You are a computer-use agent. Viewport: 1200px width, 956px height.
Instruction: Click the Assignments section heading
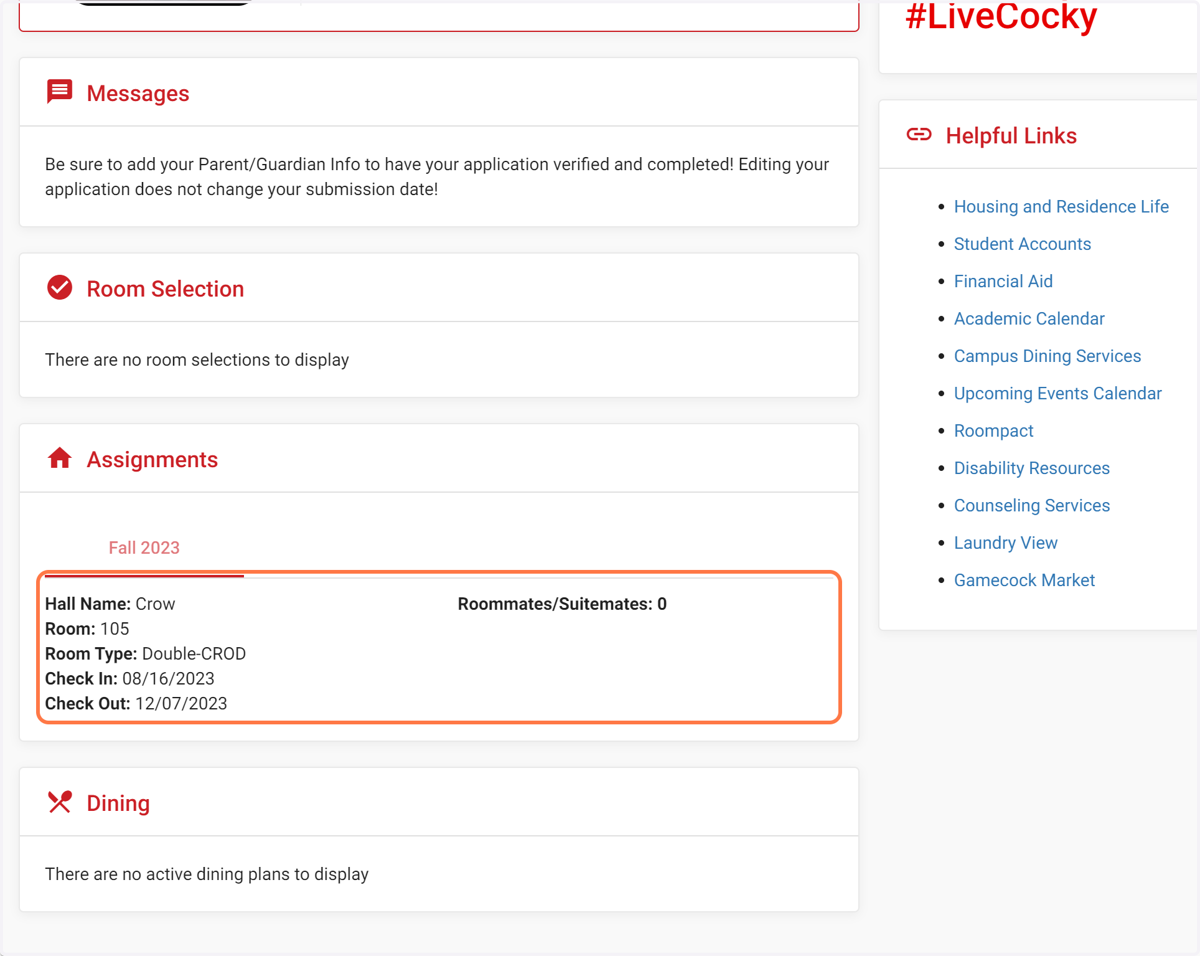click(152, 460)
